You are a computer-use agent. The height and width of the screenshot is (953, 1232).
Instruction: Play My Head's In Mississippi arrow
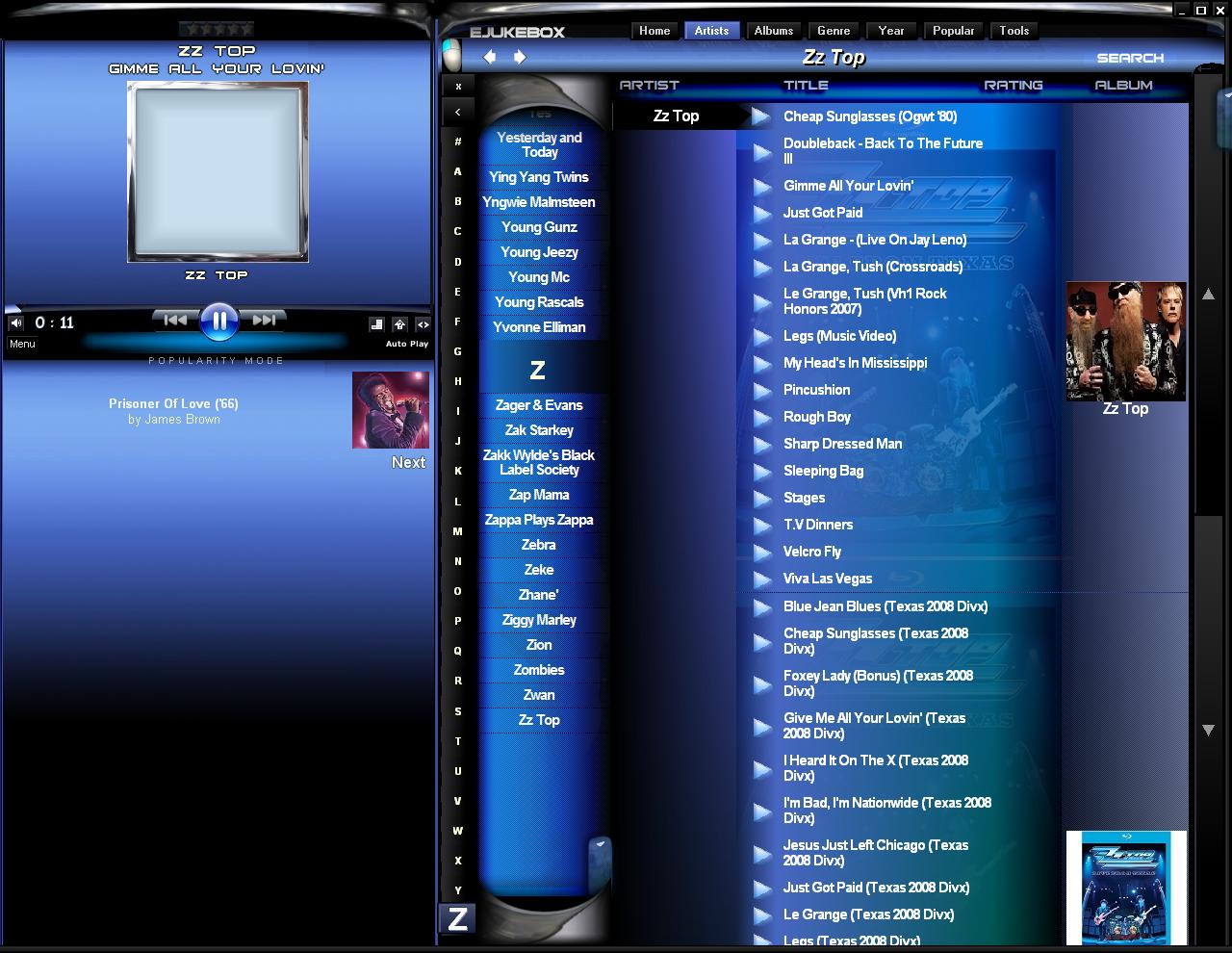tap(761, 364)
